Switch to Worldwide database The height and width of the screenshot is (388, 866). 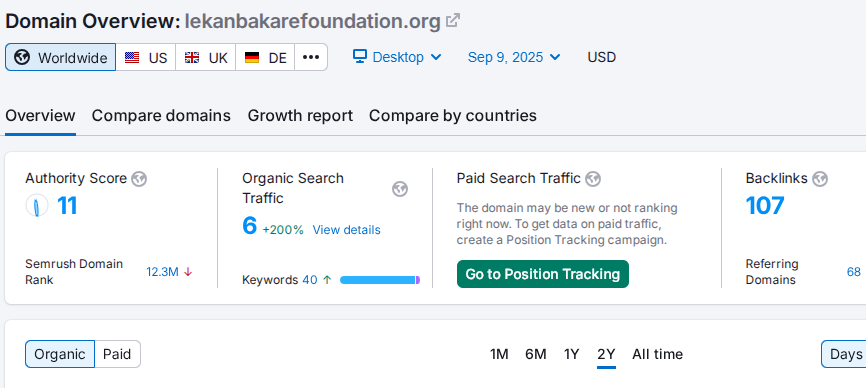click(x=61, y=57)
